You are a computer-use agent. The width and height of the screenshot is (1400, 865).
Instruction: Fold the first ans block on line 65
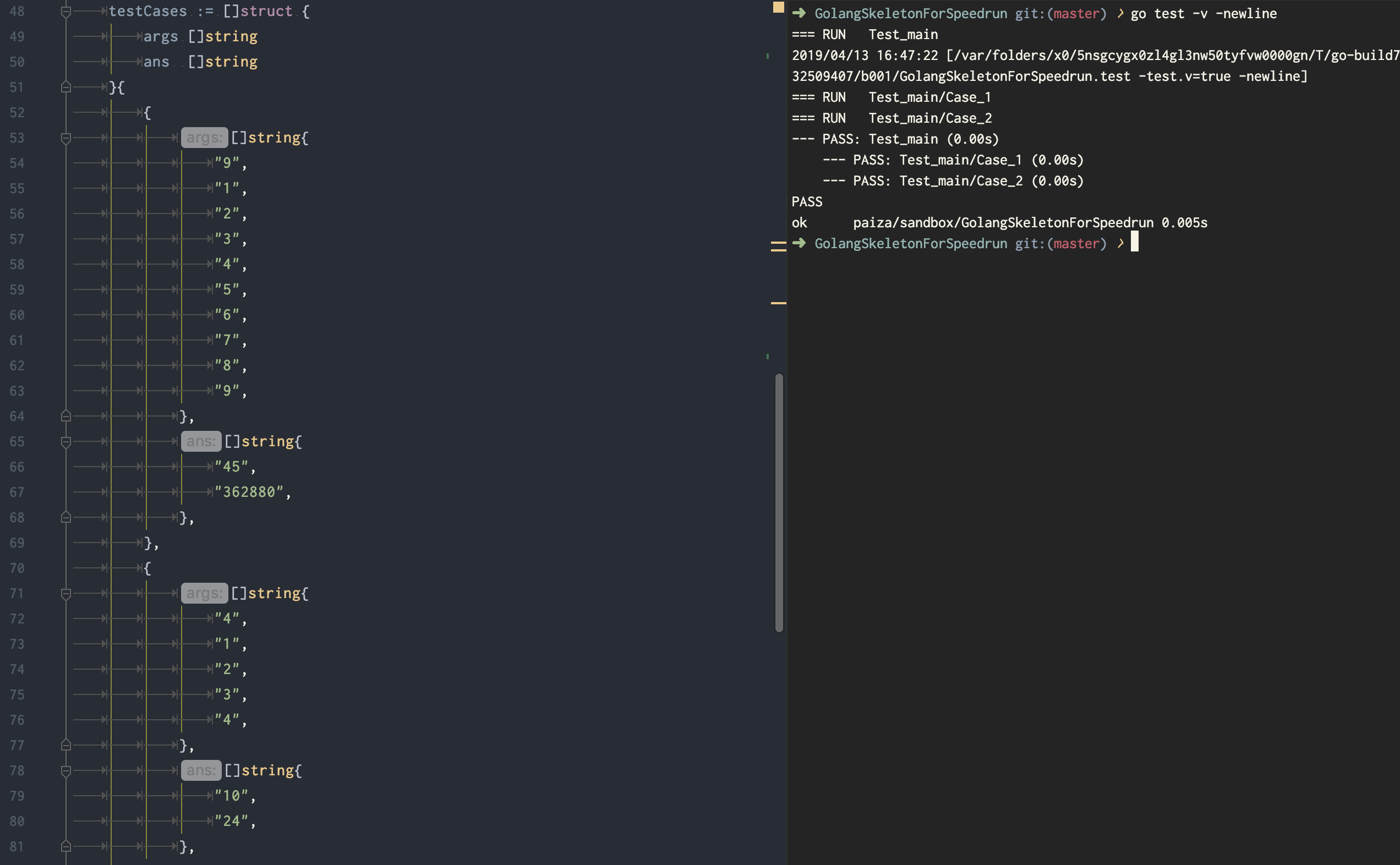click(66, 442)
